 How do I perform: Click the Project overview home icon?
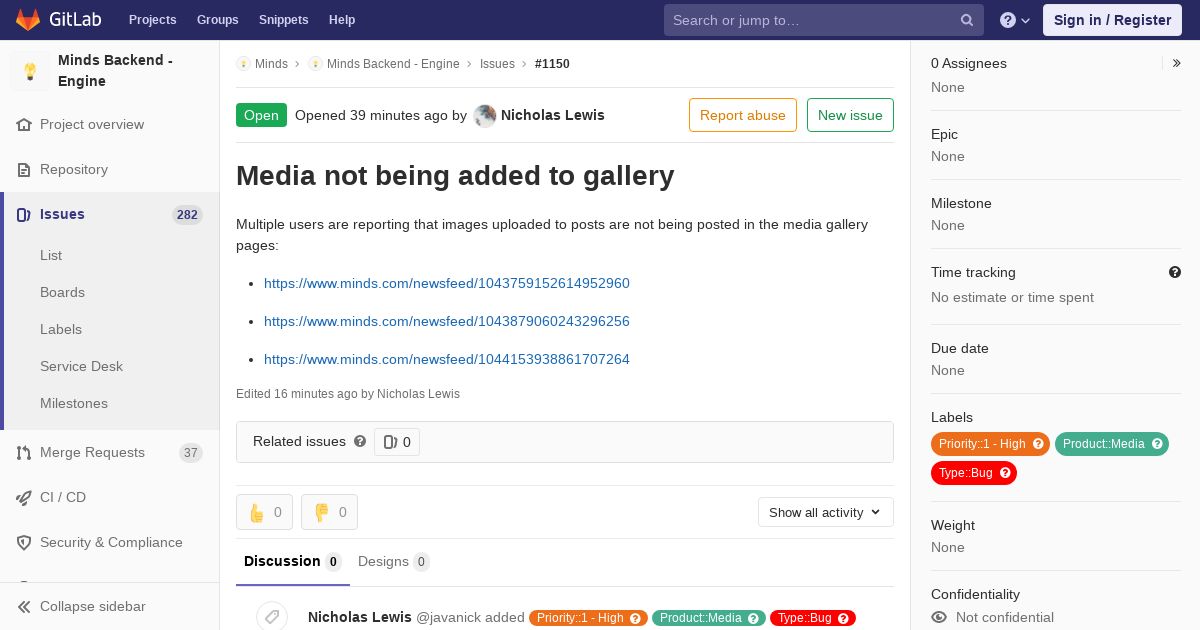click(24, 125)
